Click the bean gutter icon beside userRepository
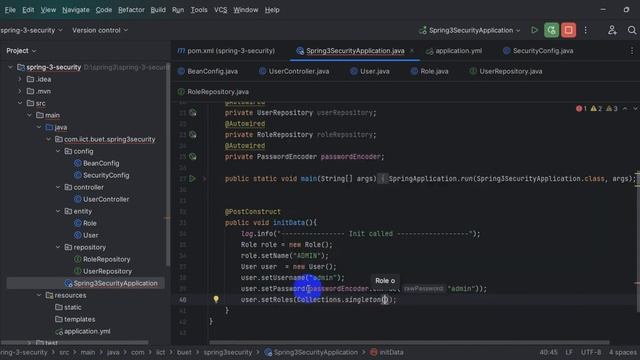 pyautogui.click(x=193, y=113)
